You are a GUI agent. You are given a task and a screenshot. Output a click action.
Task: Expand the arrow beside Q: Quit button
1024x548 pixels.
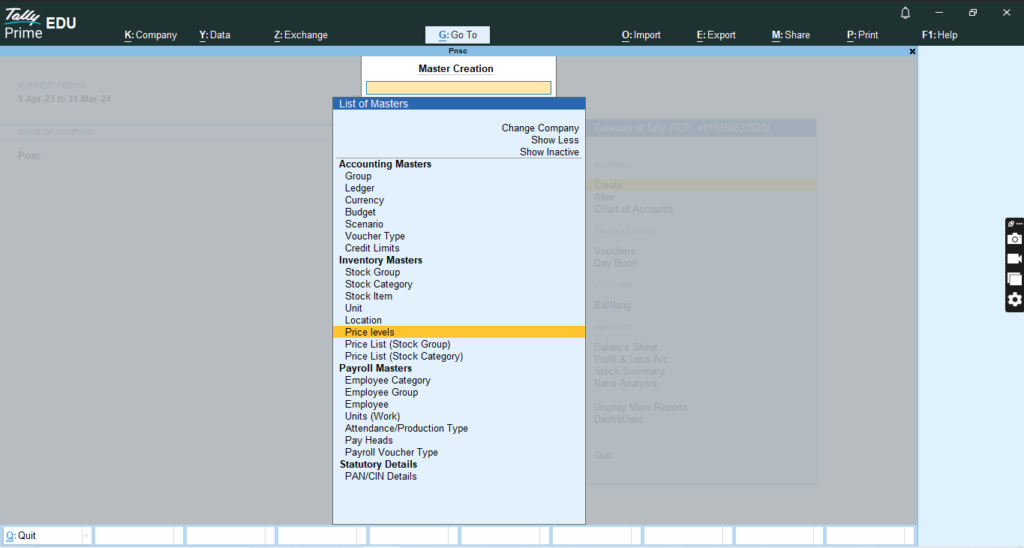pyautogui.click(x=86, y=536)
